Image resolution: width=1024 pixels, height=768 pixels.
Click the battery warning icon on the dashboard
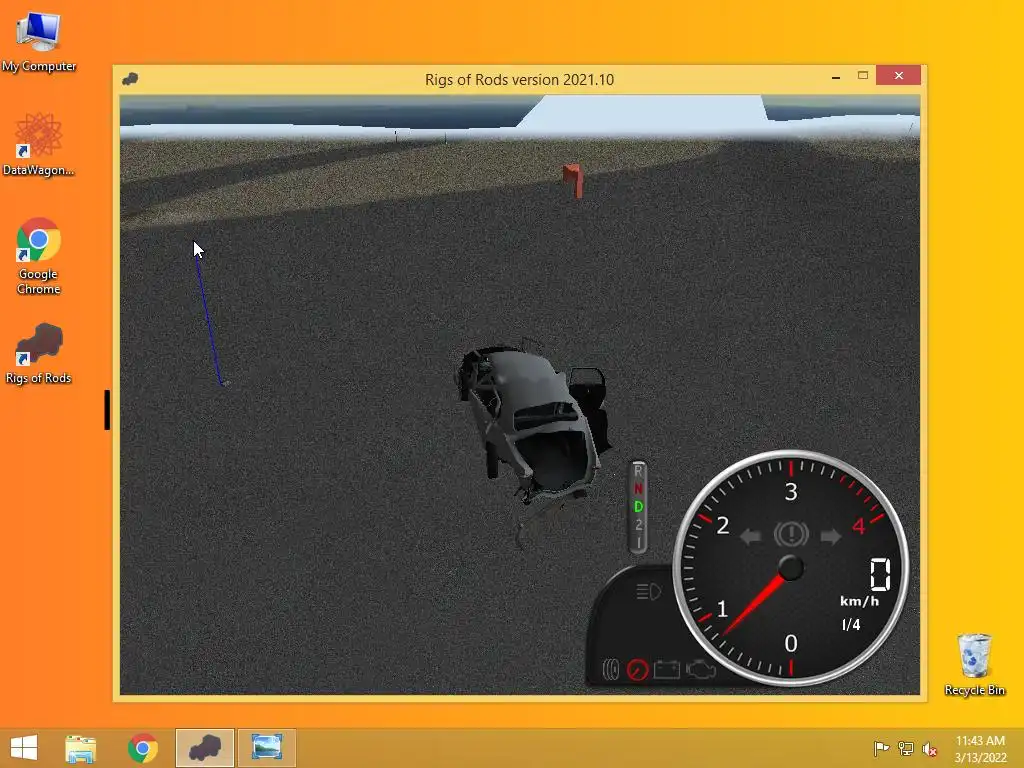click(x=667, y=670)
